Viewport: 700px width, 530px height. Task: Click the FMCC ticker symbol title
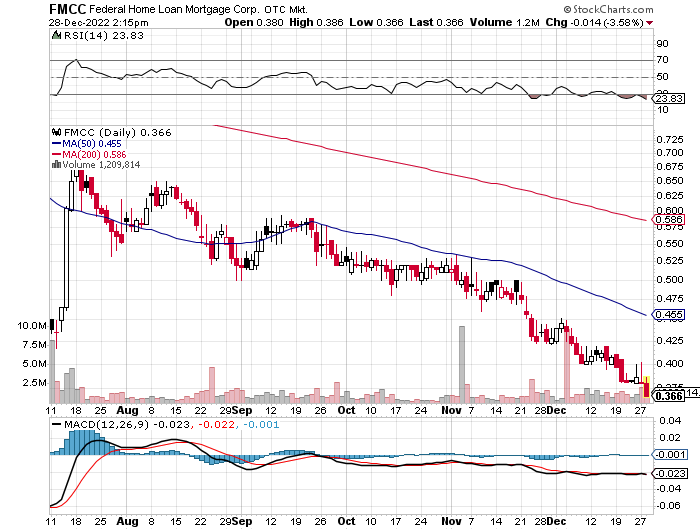click(x=68, y=8)
